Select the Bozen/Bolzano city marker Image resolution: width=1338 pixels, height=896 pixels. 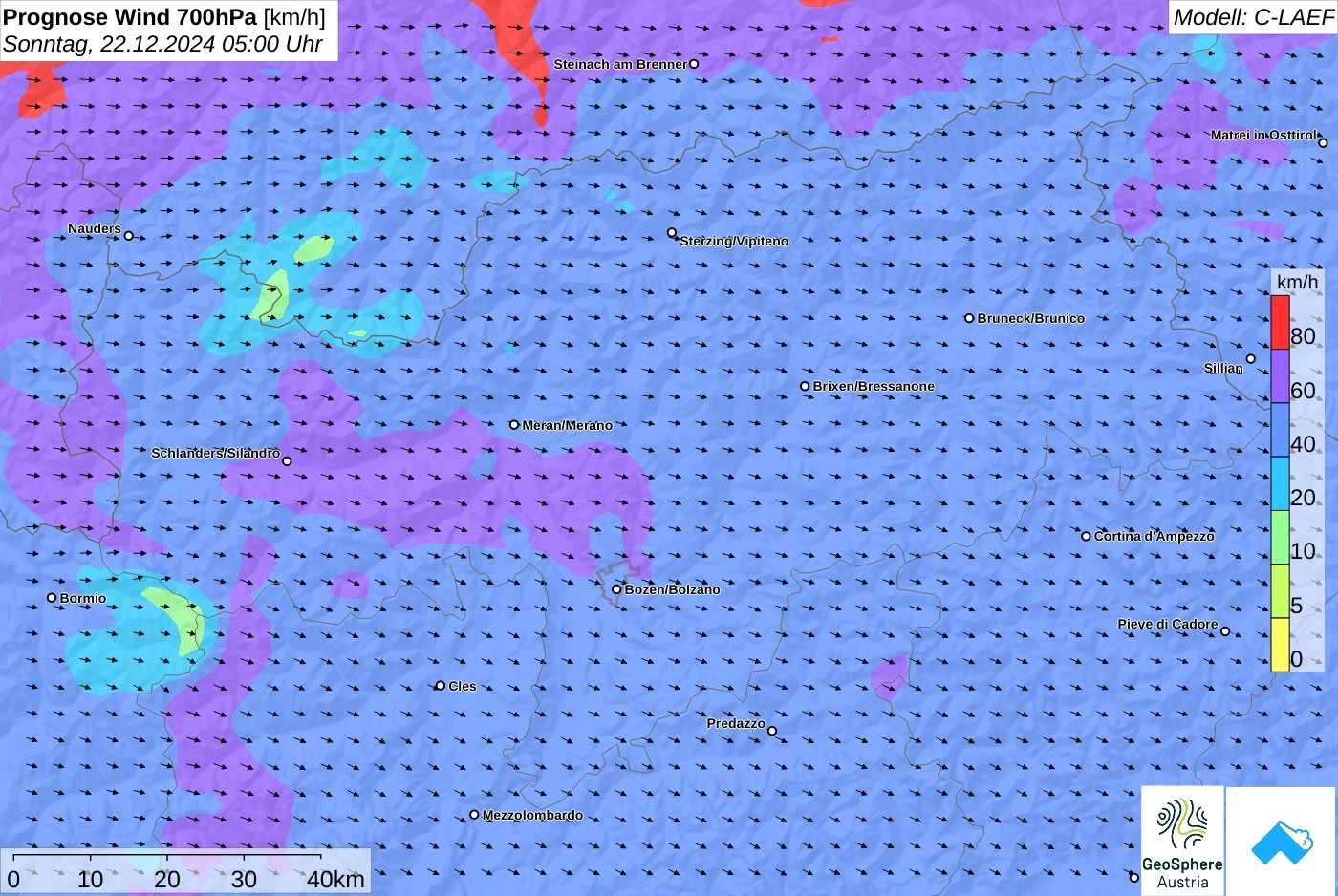pos(616,589)
